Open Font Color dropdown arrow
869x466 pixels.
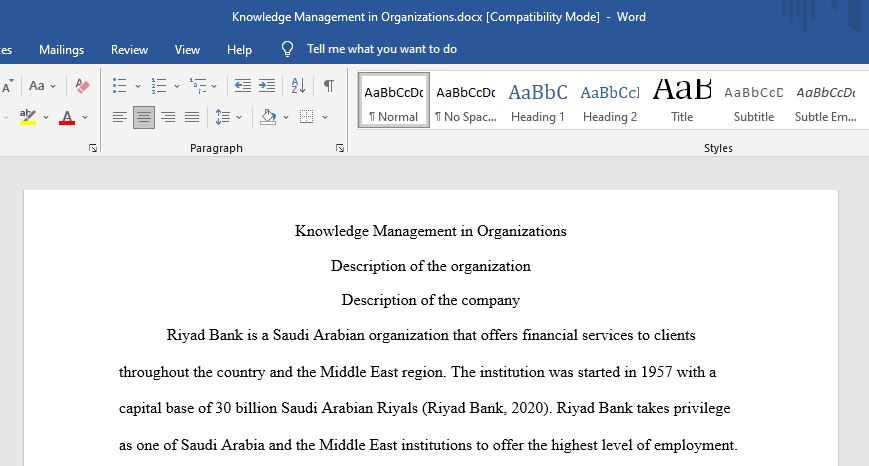85,117
